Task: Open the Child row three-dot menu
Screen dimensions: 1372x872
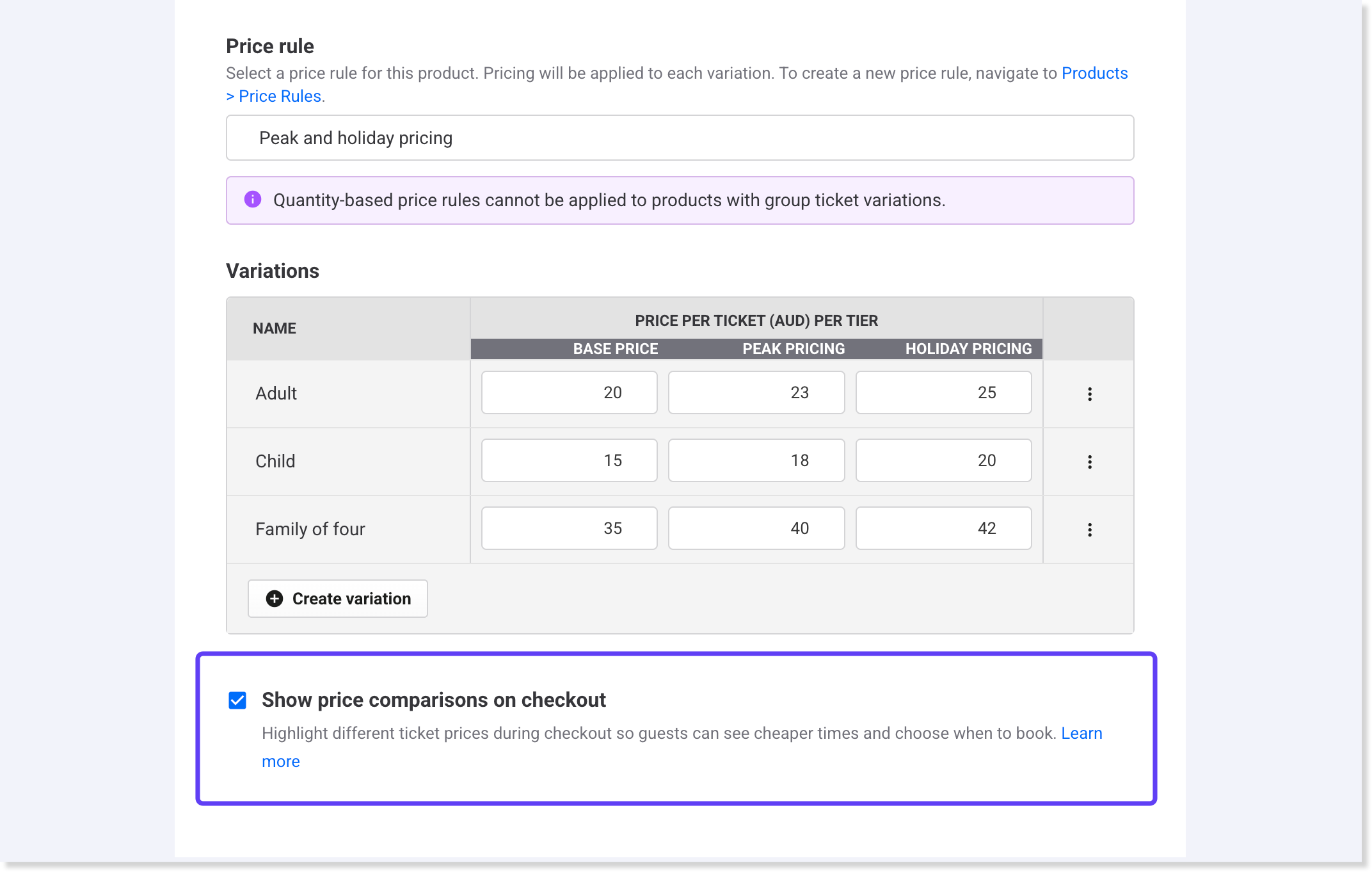Action: 1089,462
